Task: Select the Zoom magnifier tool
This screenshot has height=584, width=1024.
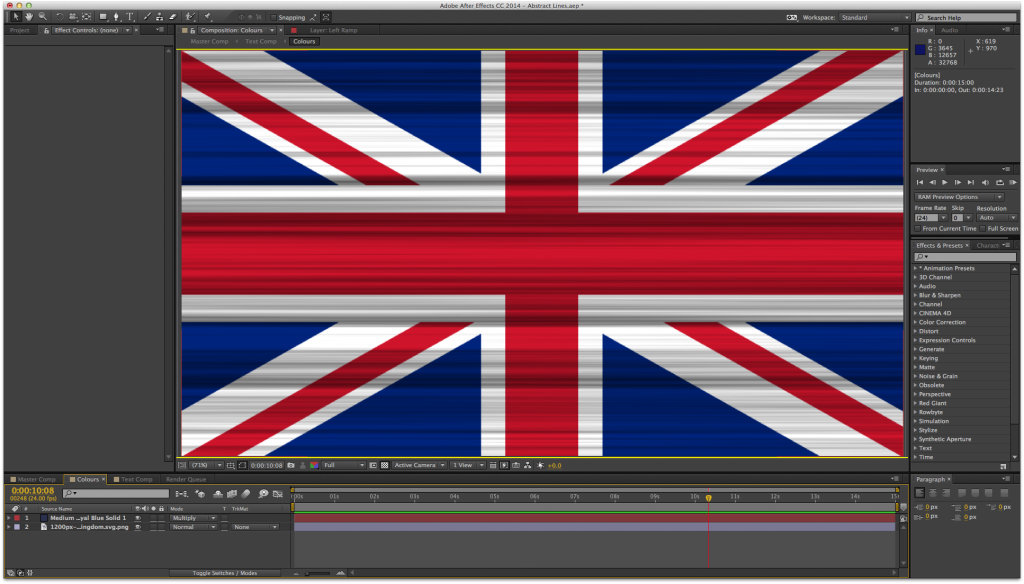Action: click(x=42, y=17)
